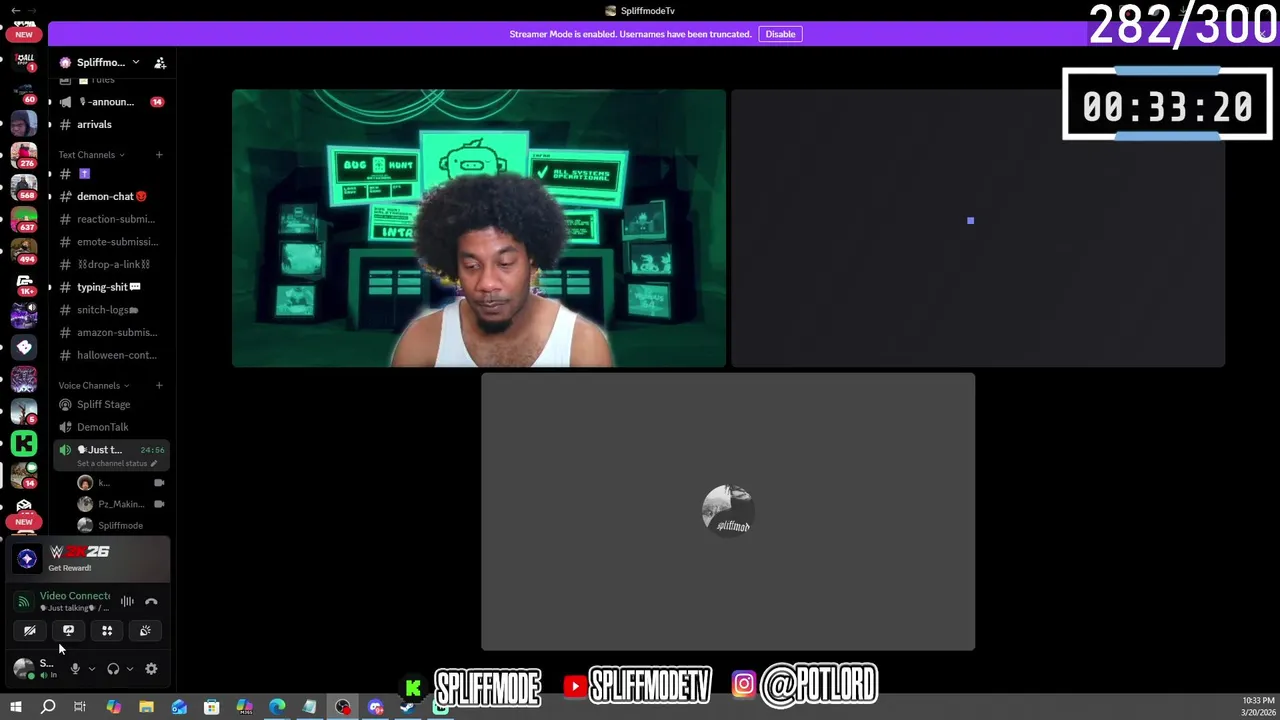
Task: Create channel with plus next to Text Channels
Action: [159, 155]
